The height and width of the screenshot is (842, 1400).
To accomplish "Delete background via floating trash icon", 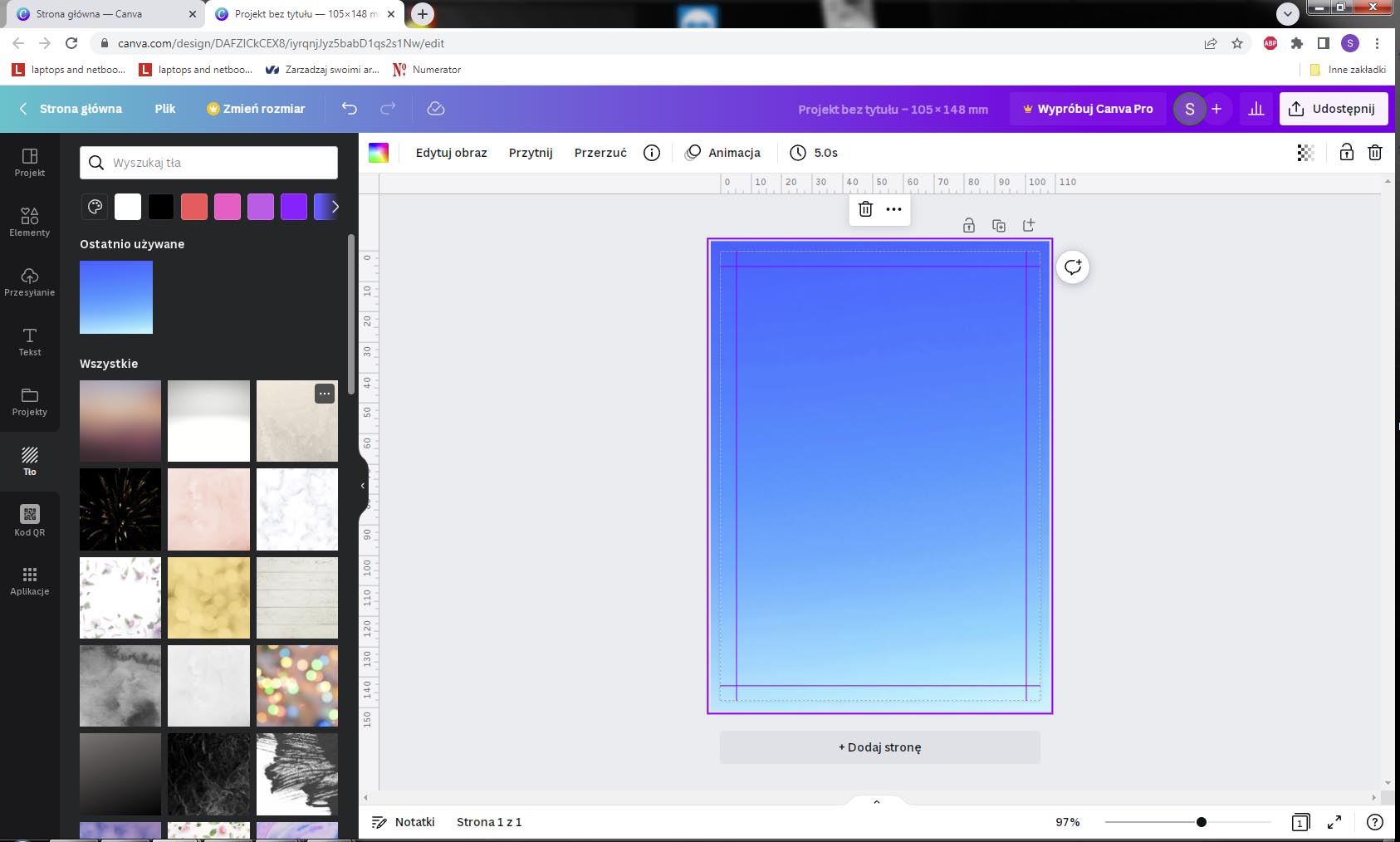I will (x=865, y=209).
